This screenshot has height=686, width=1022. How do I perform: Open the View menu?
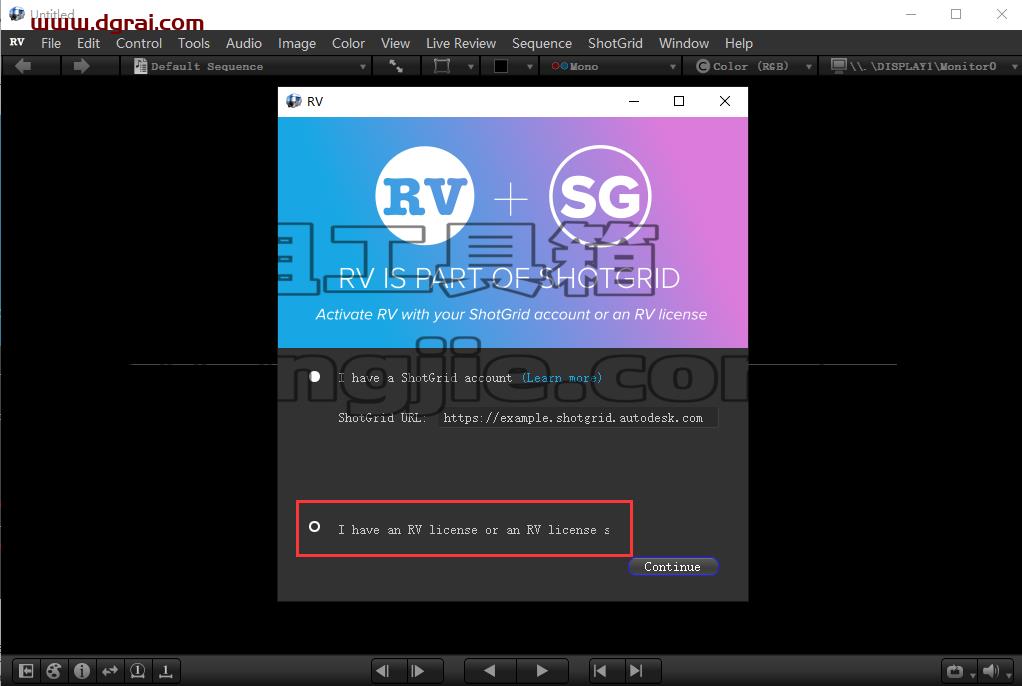click(395, 43)
